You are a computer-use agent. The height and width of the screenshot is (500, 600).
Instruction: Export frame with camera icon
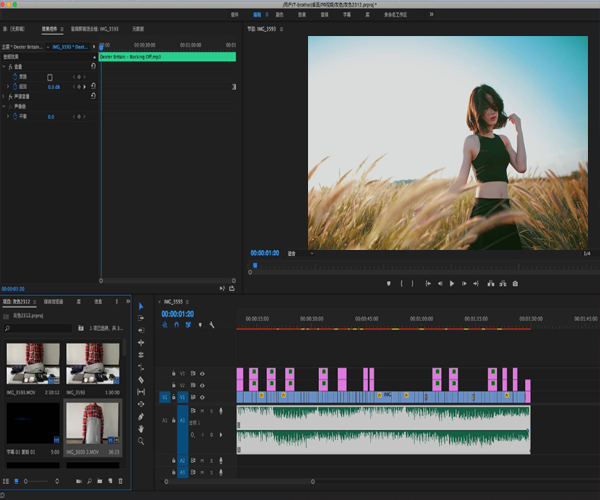(515, 283)
